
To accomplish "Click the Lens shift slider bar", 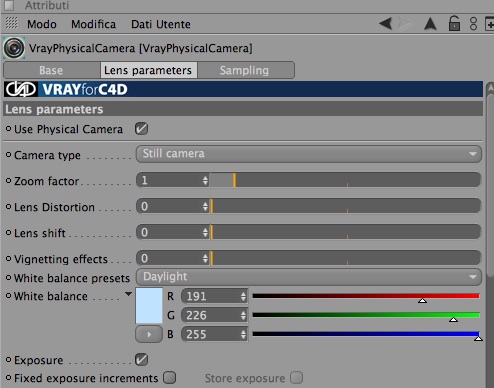I will (x=345, y=232).
